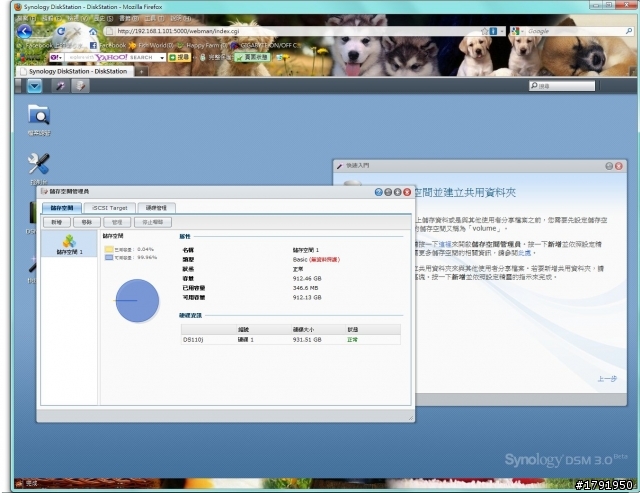Open the 說明 (H) menu in Firefox
640x493 pixels.
click(x=180, y=18)
